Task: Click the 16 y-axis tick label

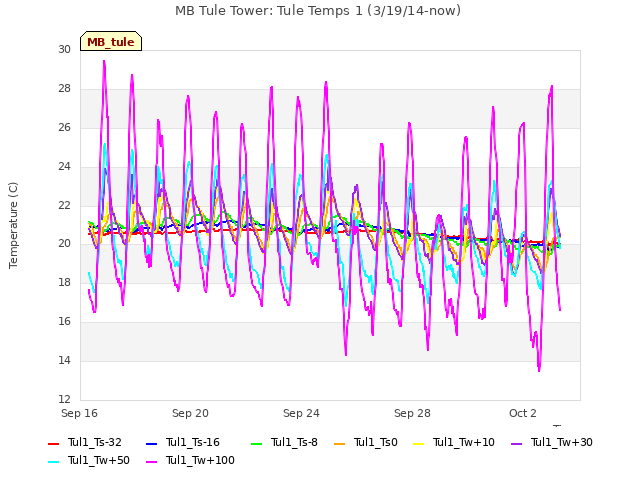Action: pyautogui.click(x=64, y=322)
